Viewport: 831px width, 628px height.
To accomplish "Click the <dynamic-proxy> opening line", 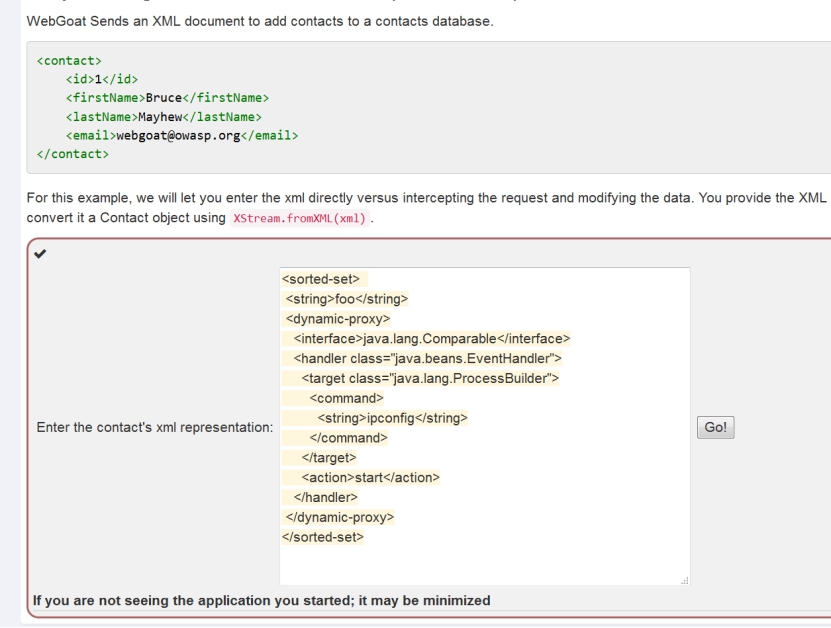I will (338, 319).
